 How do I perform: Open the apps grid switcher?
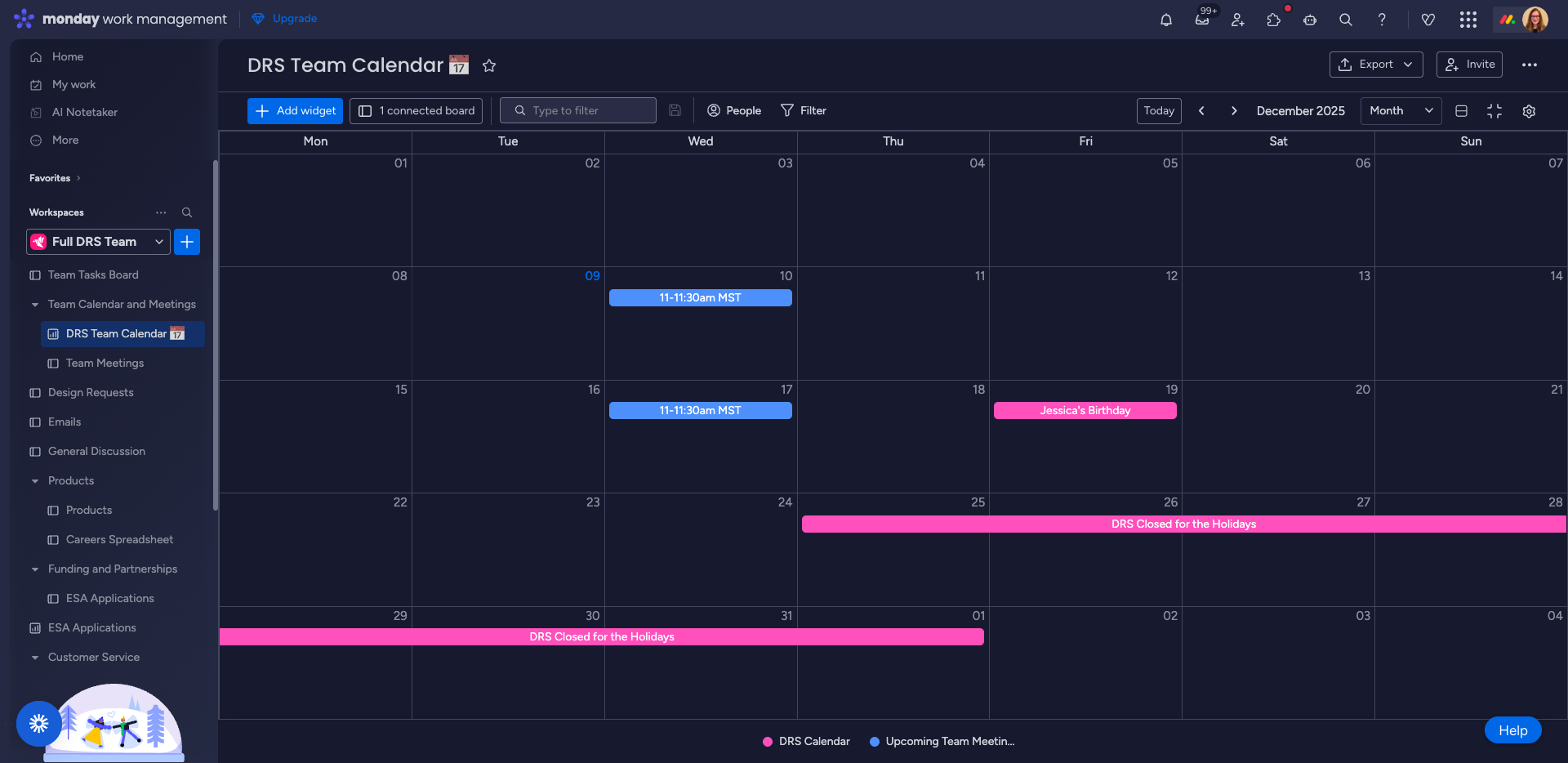1468,20
